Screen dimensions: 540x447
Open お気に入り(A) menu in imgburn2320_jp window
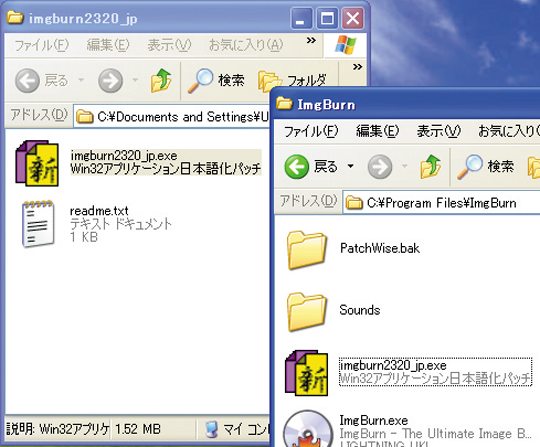246,45
